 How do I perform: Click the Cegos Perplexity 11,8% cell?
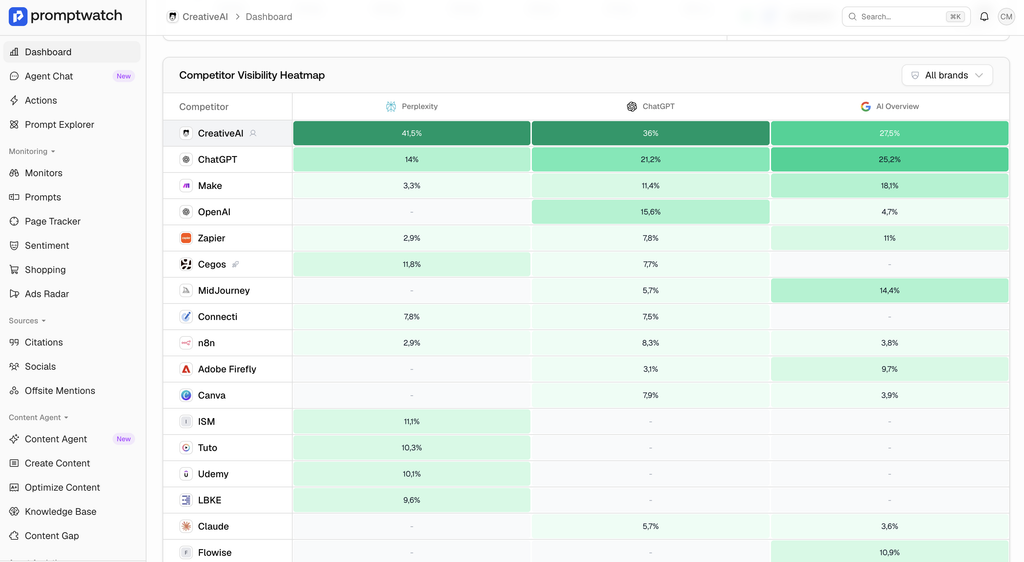[411, 264]
